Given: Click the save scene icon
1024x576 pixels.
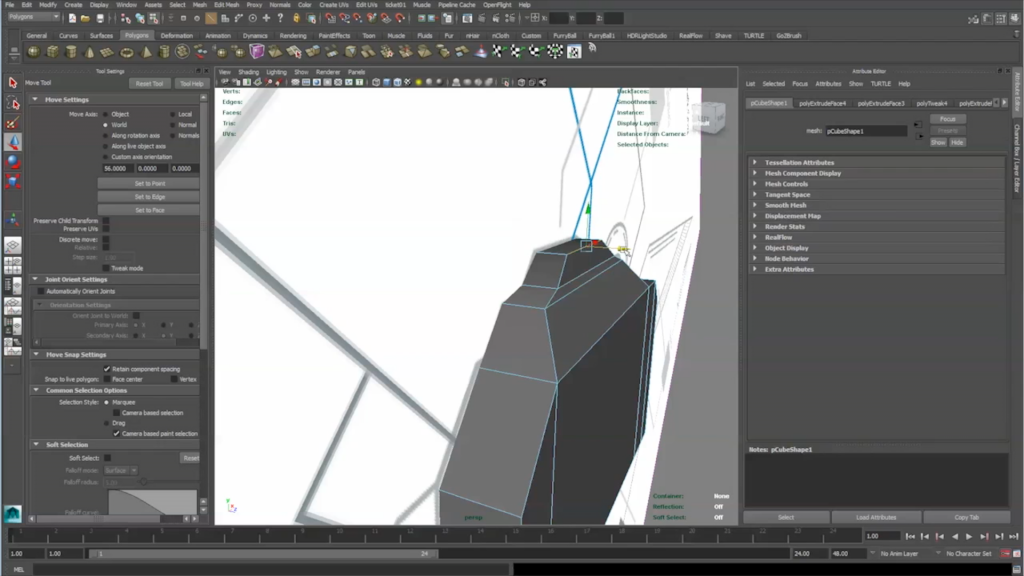Looking at the screenshot, I should tap(100, 18).
